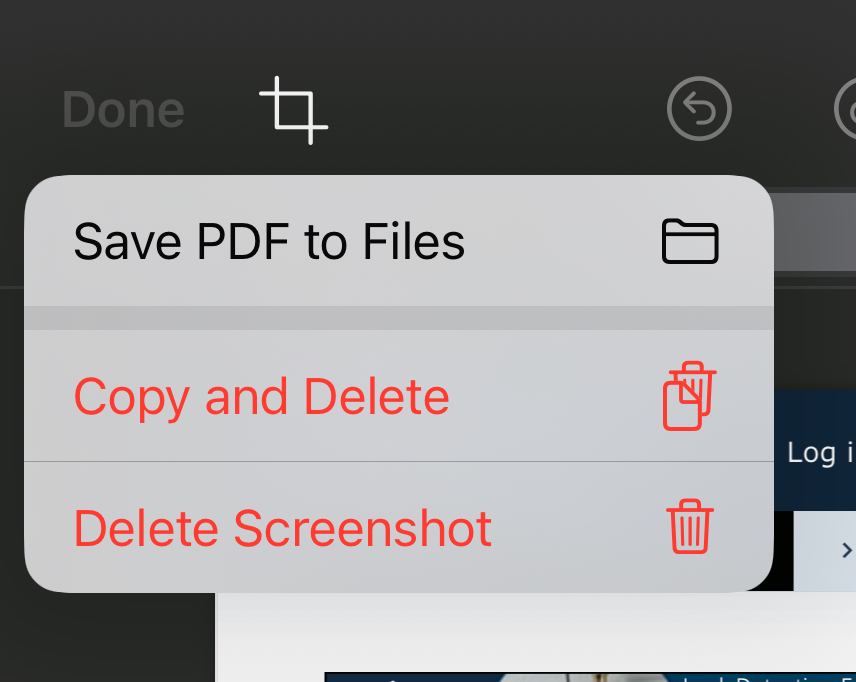
Task: Tap the undo arrow icon
Action: (x=699, y=109)
